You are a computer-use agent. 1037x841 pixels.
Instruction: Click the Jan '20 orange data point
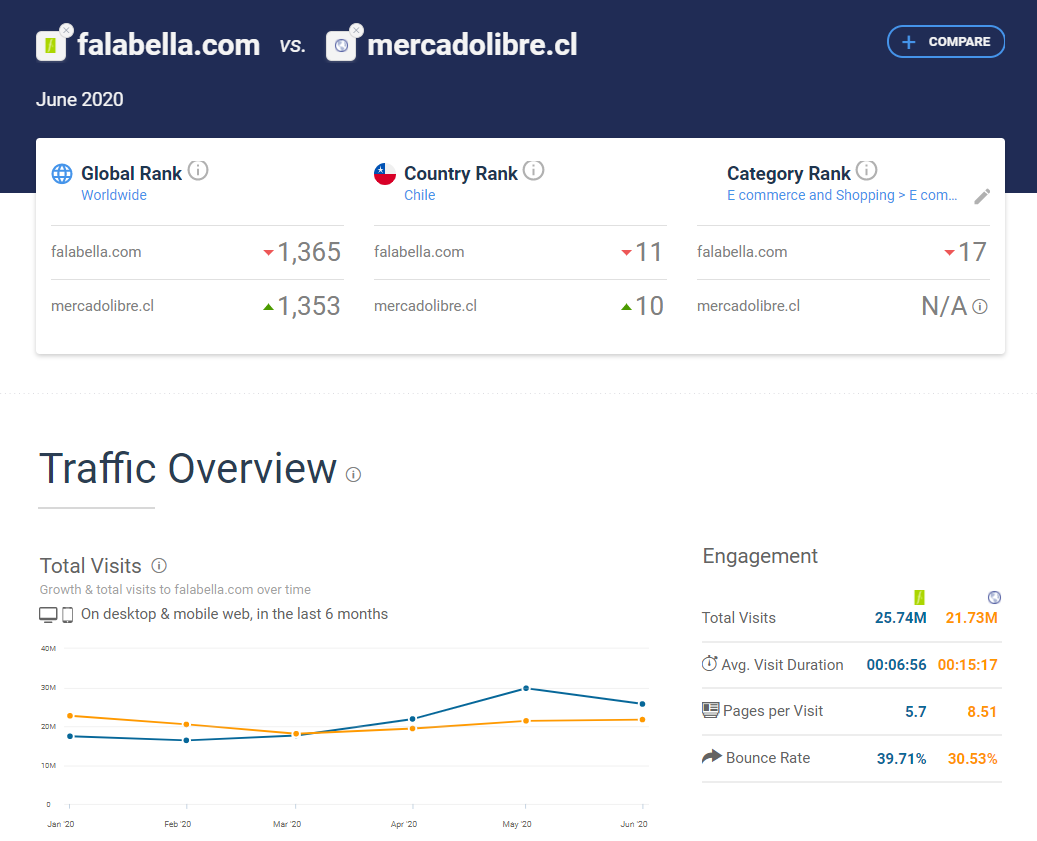point(69,716)
